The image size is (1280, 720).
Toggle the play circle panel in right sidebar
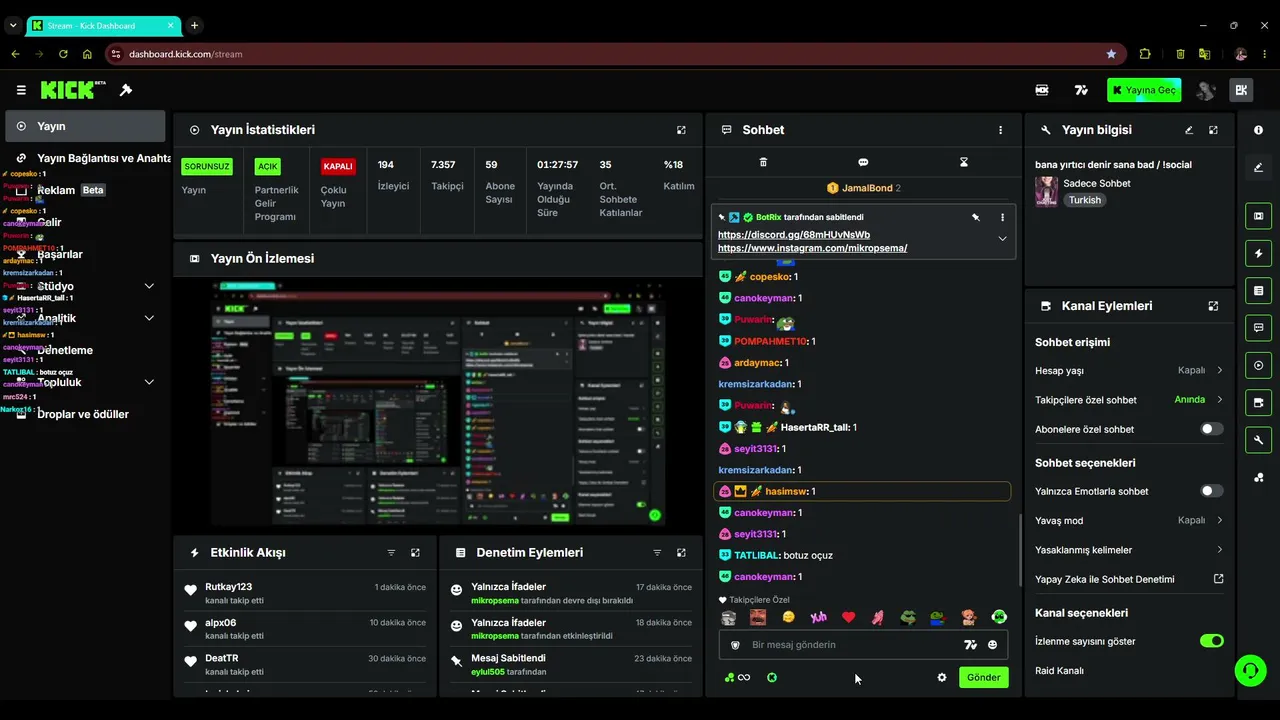tap(1258, 365)
